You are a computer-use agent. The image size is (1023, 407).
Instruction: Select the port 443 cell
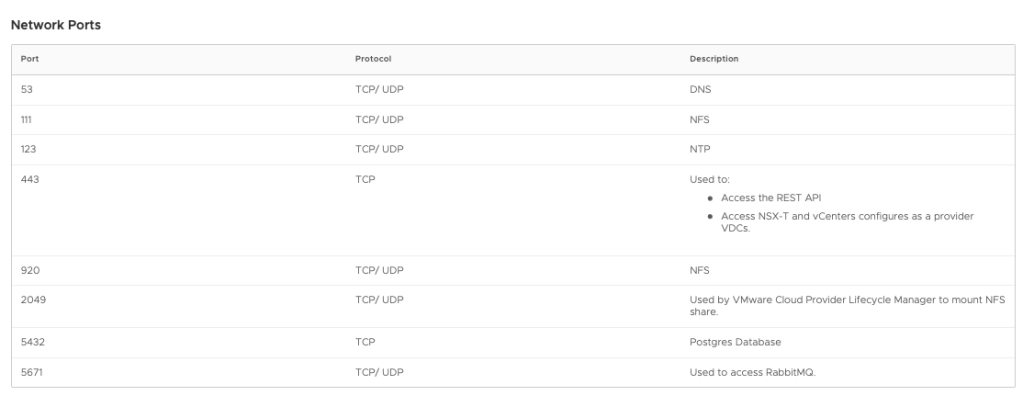28,180
